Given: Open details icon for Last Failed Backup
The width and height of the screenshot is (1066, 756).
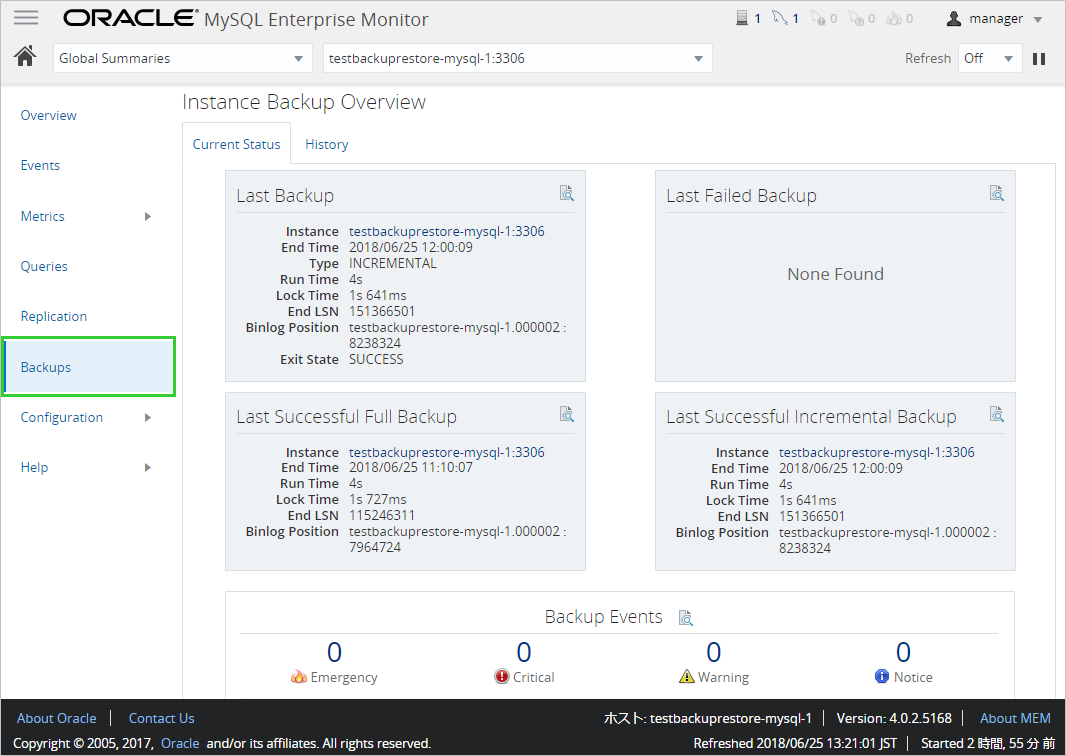Looking at the screenshot, I should [997, 193].
